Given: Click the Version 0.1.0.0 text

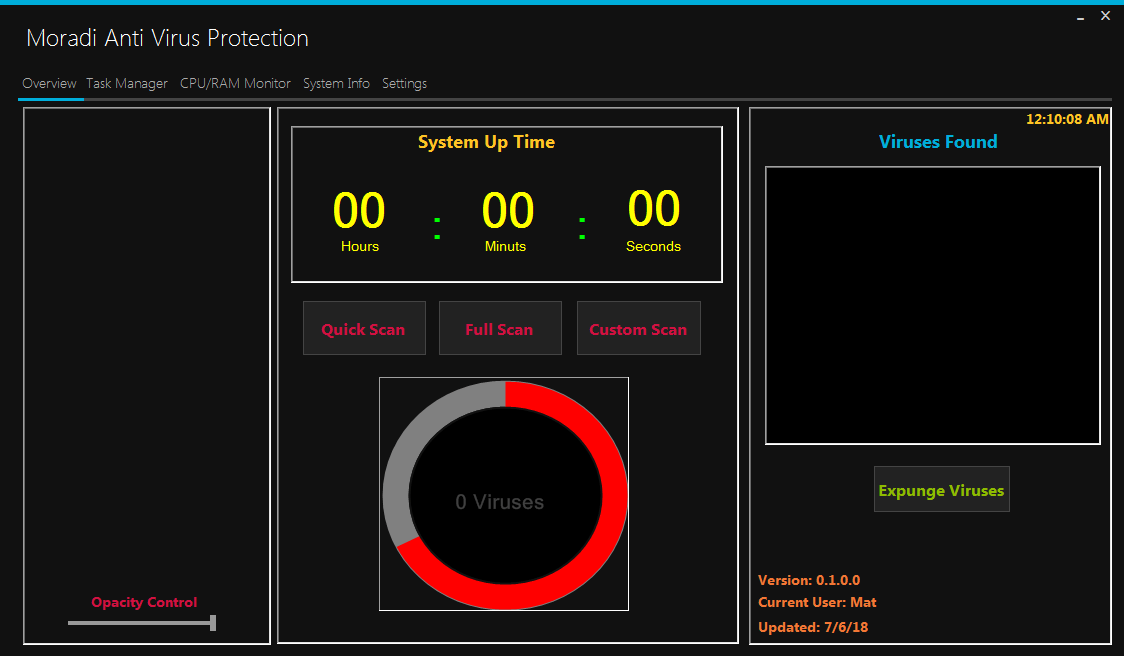Looking at the screenshot, I should pos(809,579).
